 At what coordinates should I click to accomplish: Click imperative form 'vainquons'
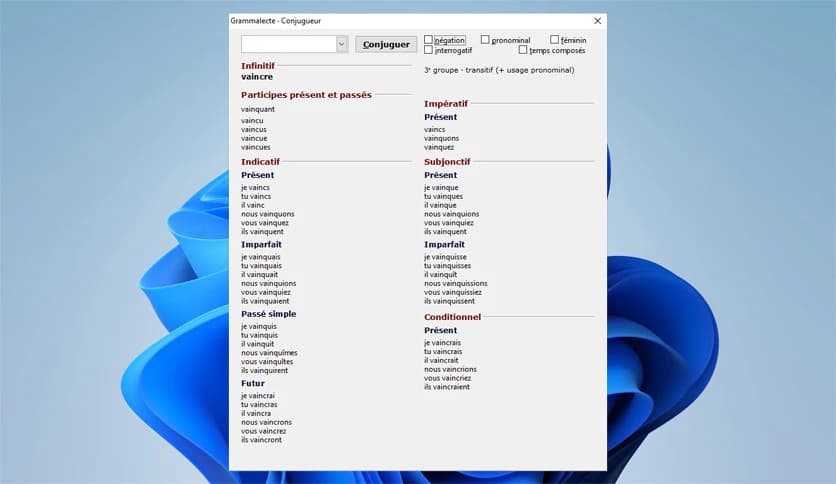[x=441, y=138]
